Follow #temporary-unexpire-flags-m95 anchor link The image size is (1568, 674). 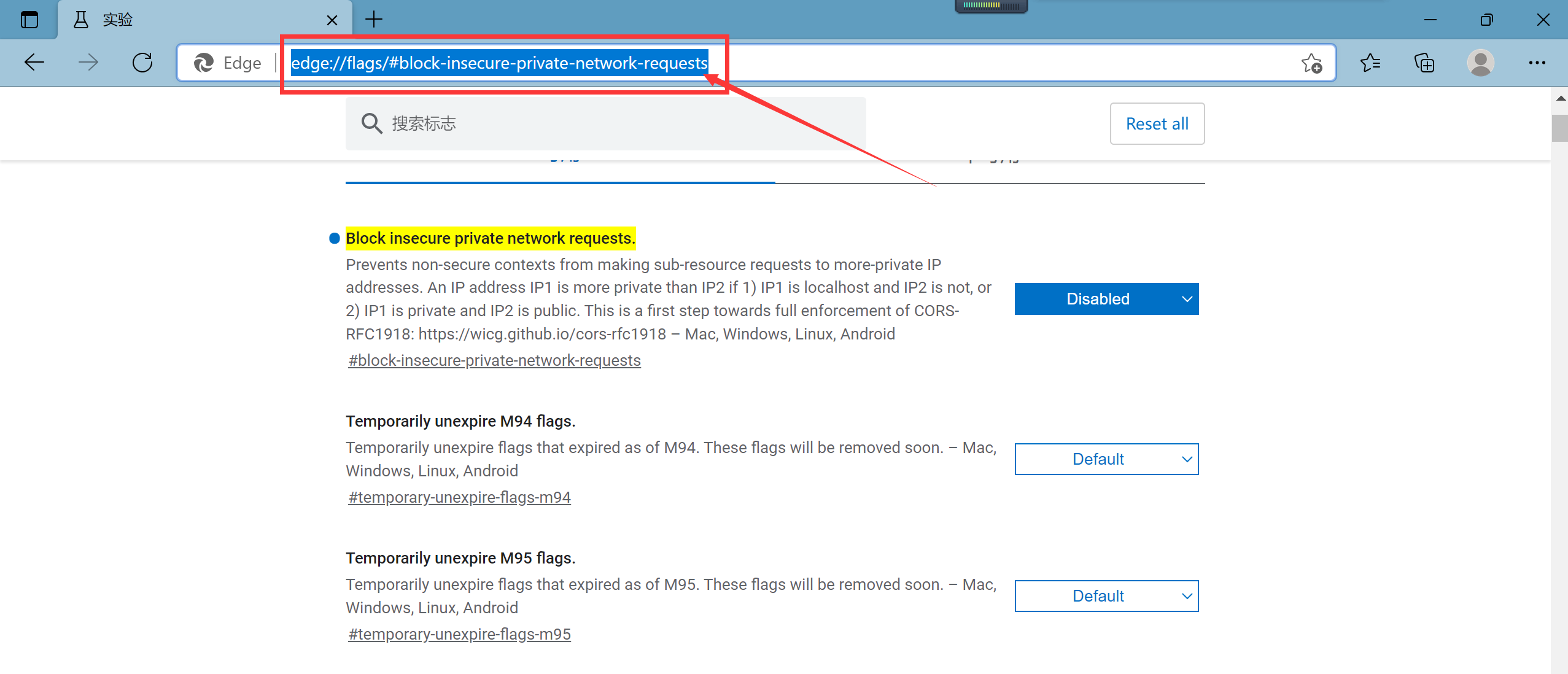pyautogui.click(x=459, y=634)
